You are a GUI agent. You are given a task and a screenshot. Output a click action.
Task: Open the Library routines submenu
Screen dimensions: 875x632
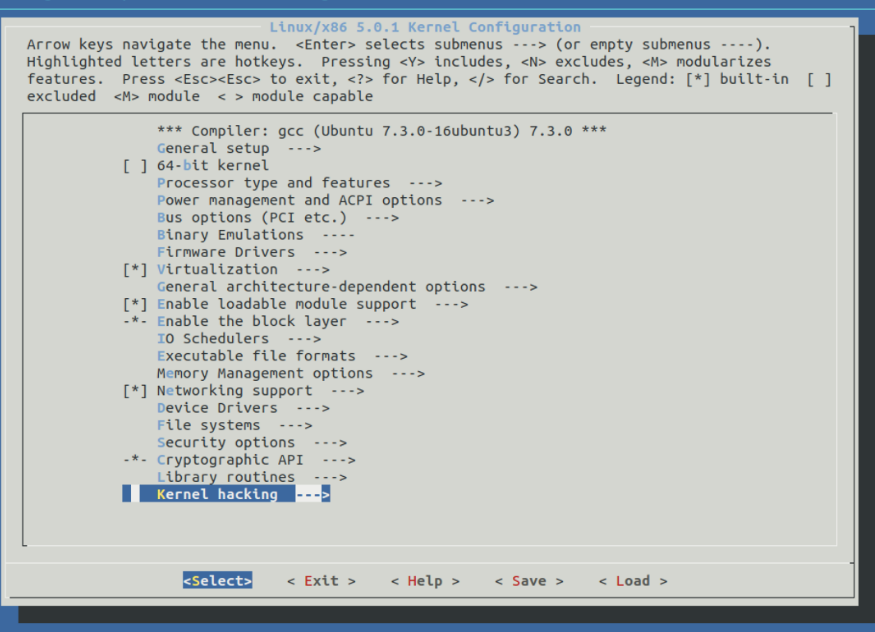252,477
